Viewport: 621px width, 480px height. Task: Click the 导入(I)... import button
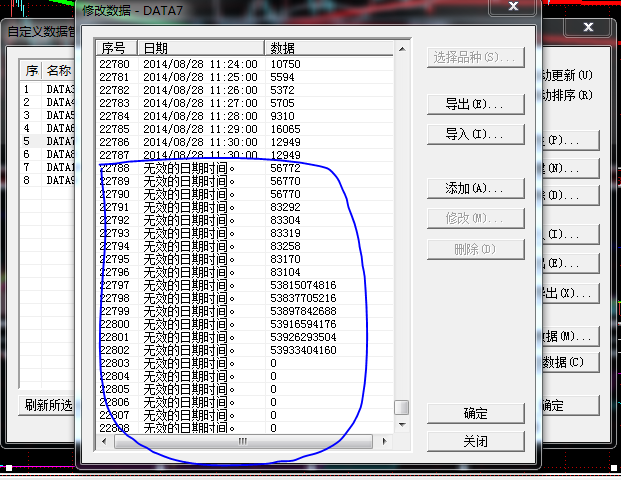(472, 134)
